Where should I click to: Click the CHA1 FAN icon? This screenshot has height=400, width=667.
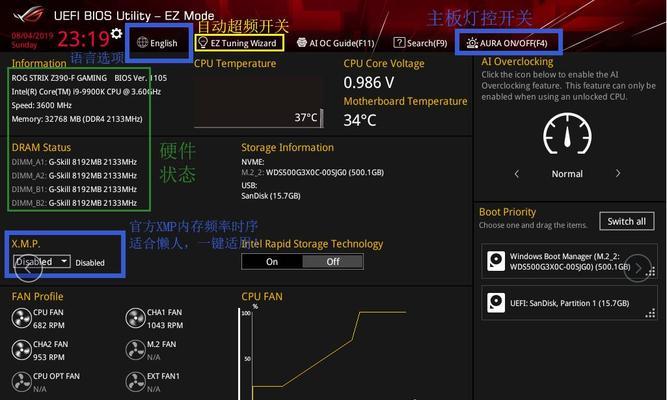click(x=135, y=318)
